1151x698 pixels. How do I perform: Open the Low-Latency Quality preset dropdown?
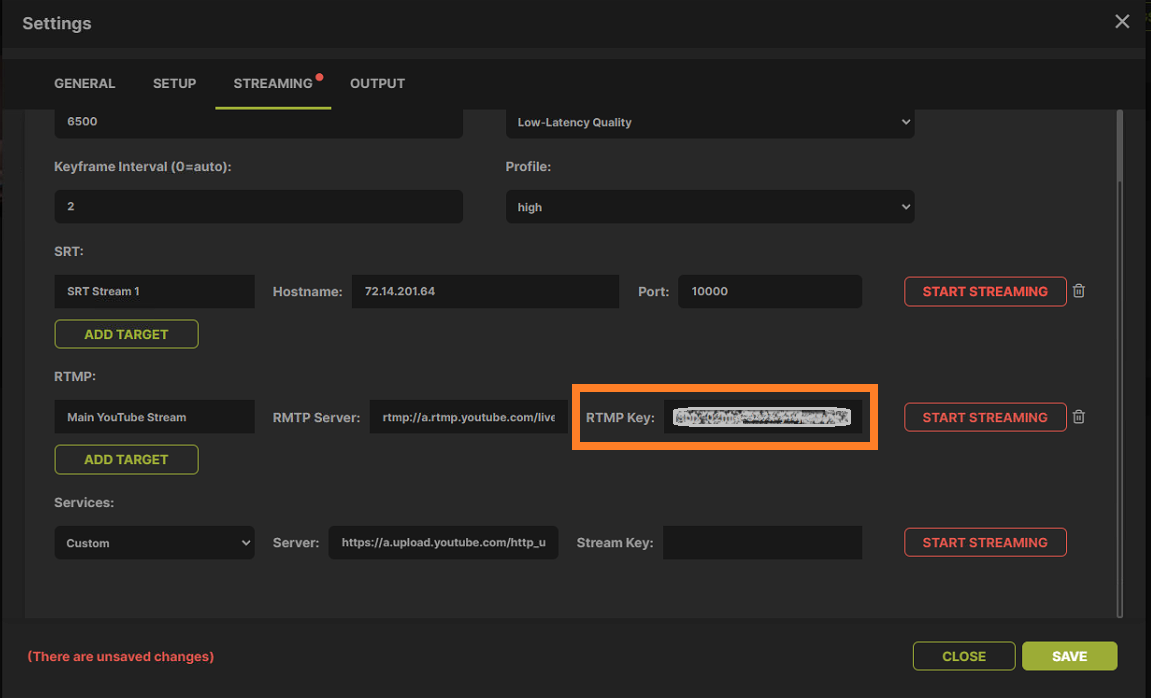[x=710, y=122]
